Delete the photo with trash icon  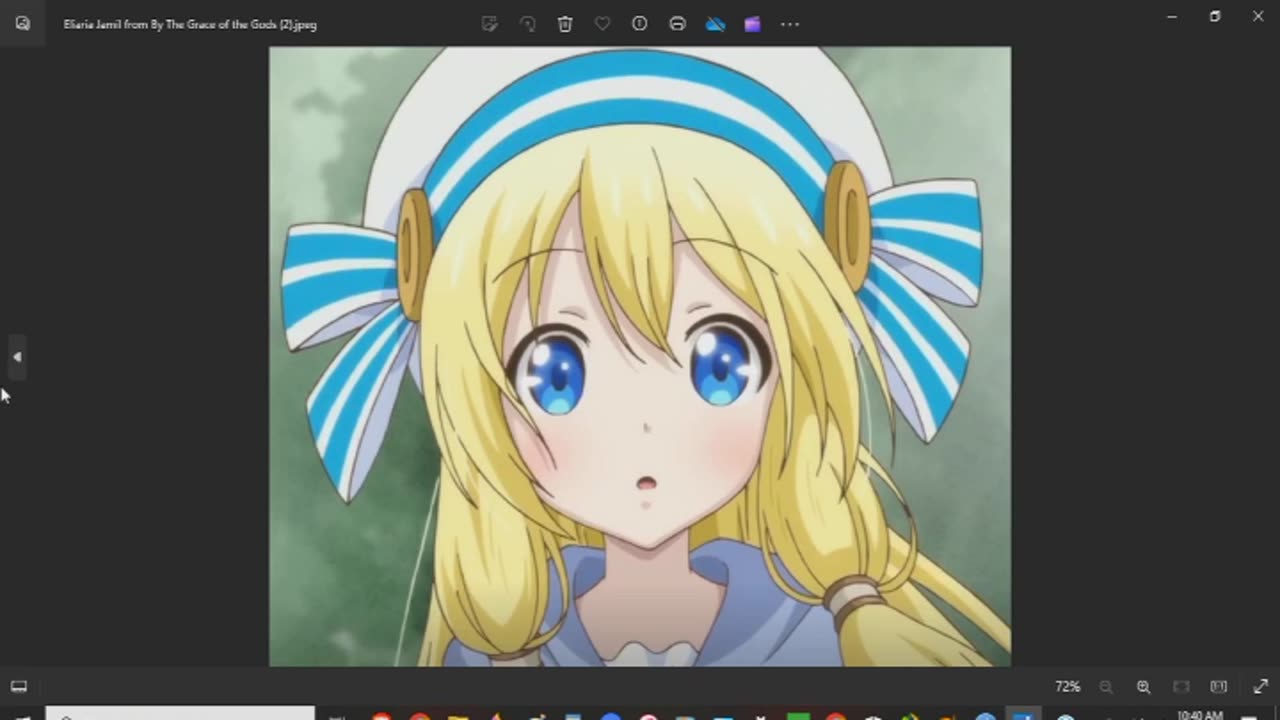(565, 24)
